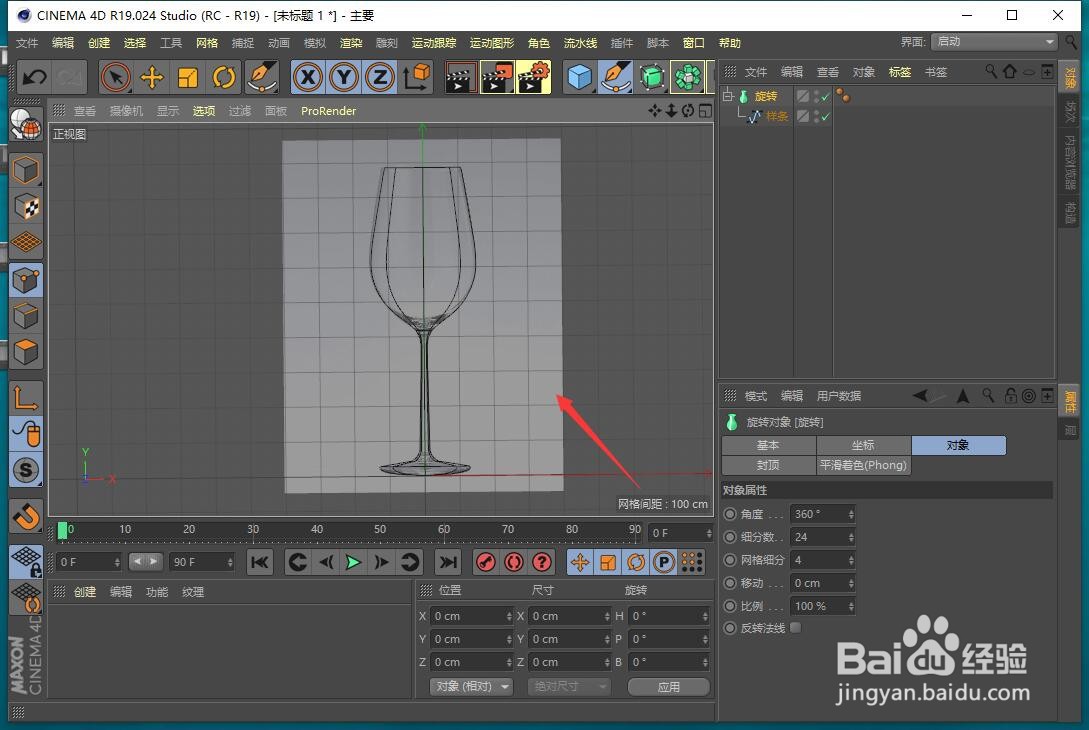The image size is (1089, 730).
Task: Render the current view clapperboard
Action: pyautogui.click(x=460, y=77)
